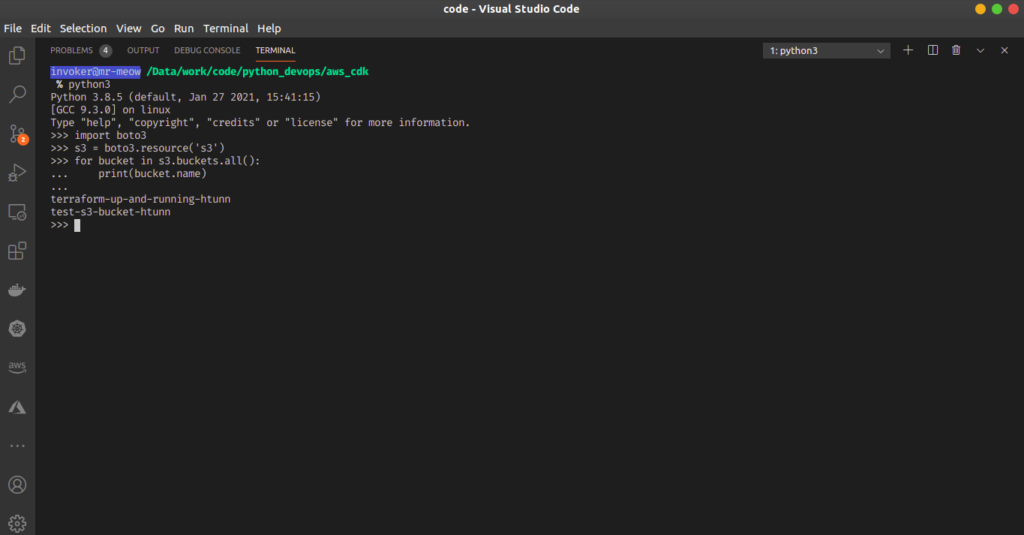This screenshot has width=1024, height=535.
Task: Select the Terminal tab
Action: coord(275,50)
